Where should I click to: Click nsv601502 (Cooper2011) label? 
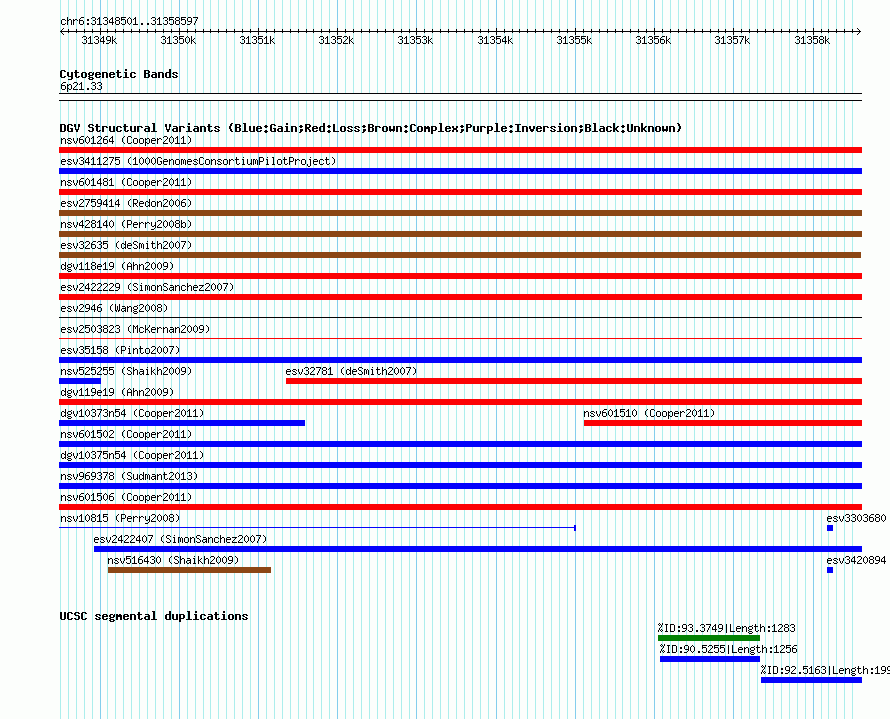126,434
